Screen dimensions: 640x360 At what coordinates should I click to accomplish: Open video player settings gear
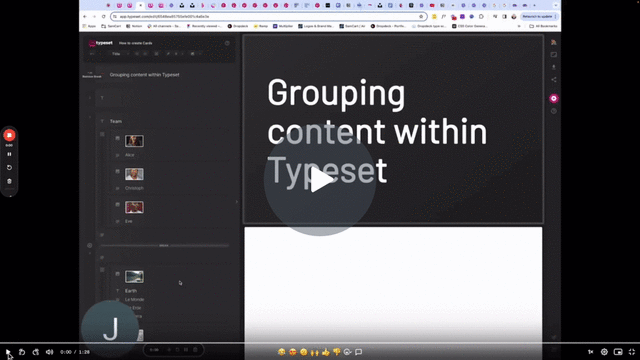click(x=604, y=352)
